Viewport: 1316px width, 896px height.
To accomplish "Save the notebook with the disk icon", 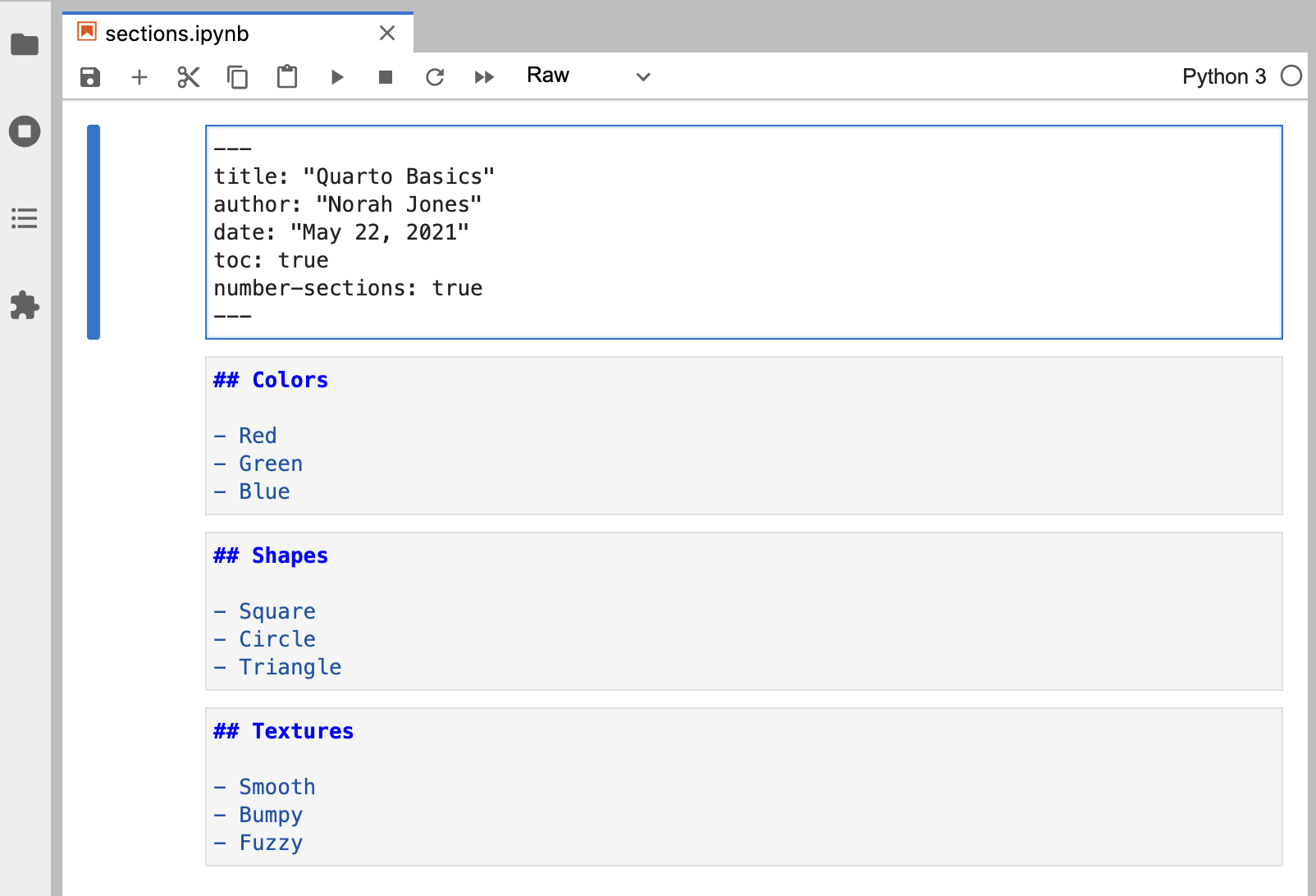I will [90, 77].
